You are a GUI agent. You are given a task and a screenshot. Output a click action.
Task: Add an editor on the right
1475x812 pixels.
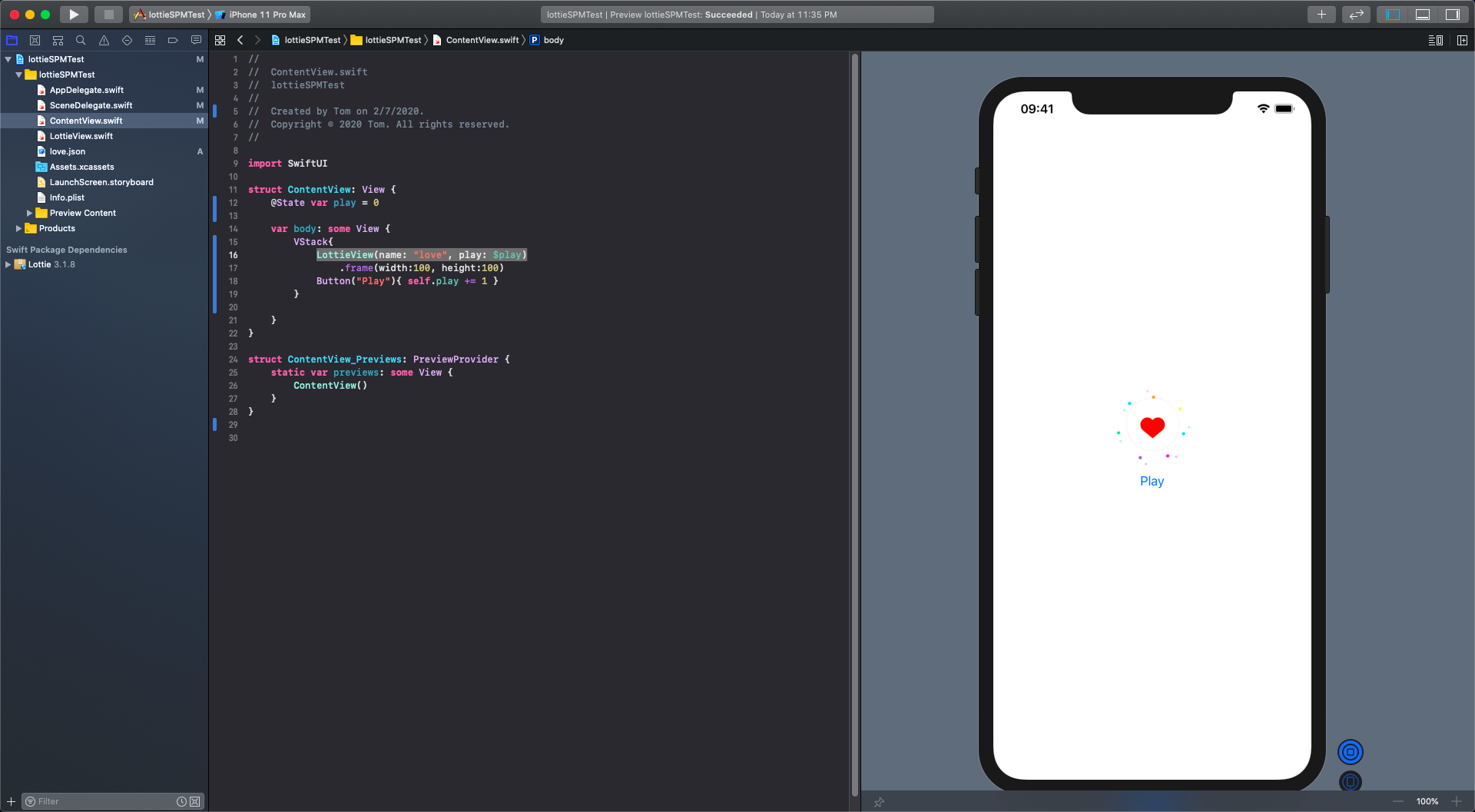tap(1462, 40)
